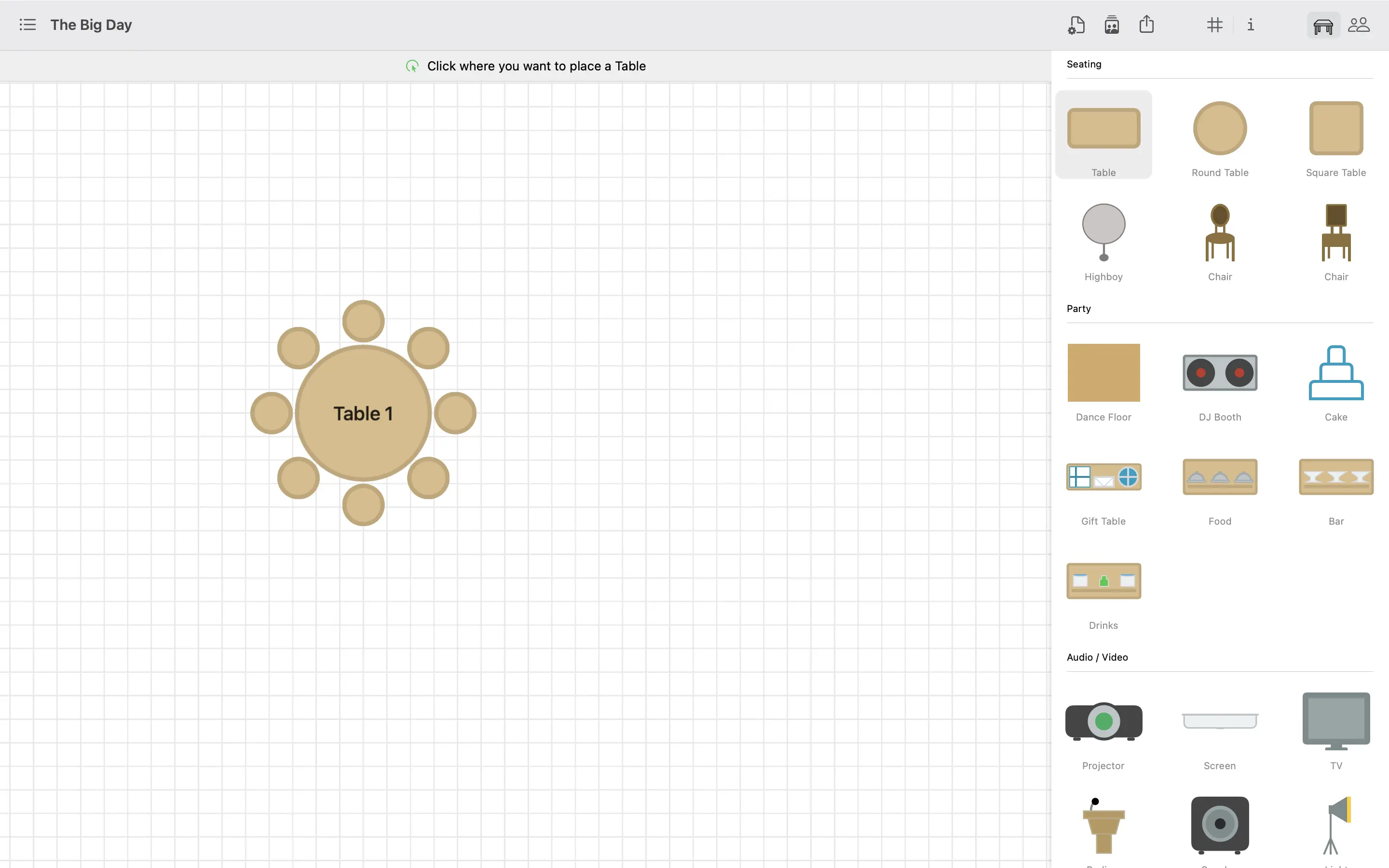Screen dimensions: 1389x868
Task: Select the rectangular Table item
Action: tap(1103, 129)
